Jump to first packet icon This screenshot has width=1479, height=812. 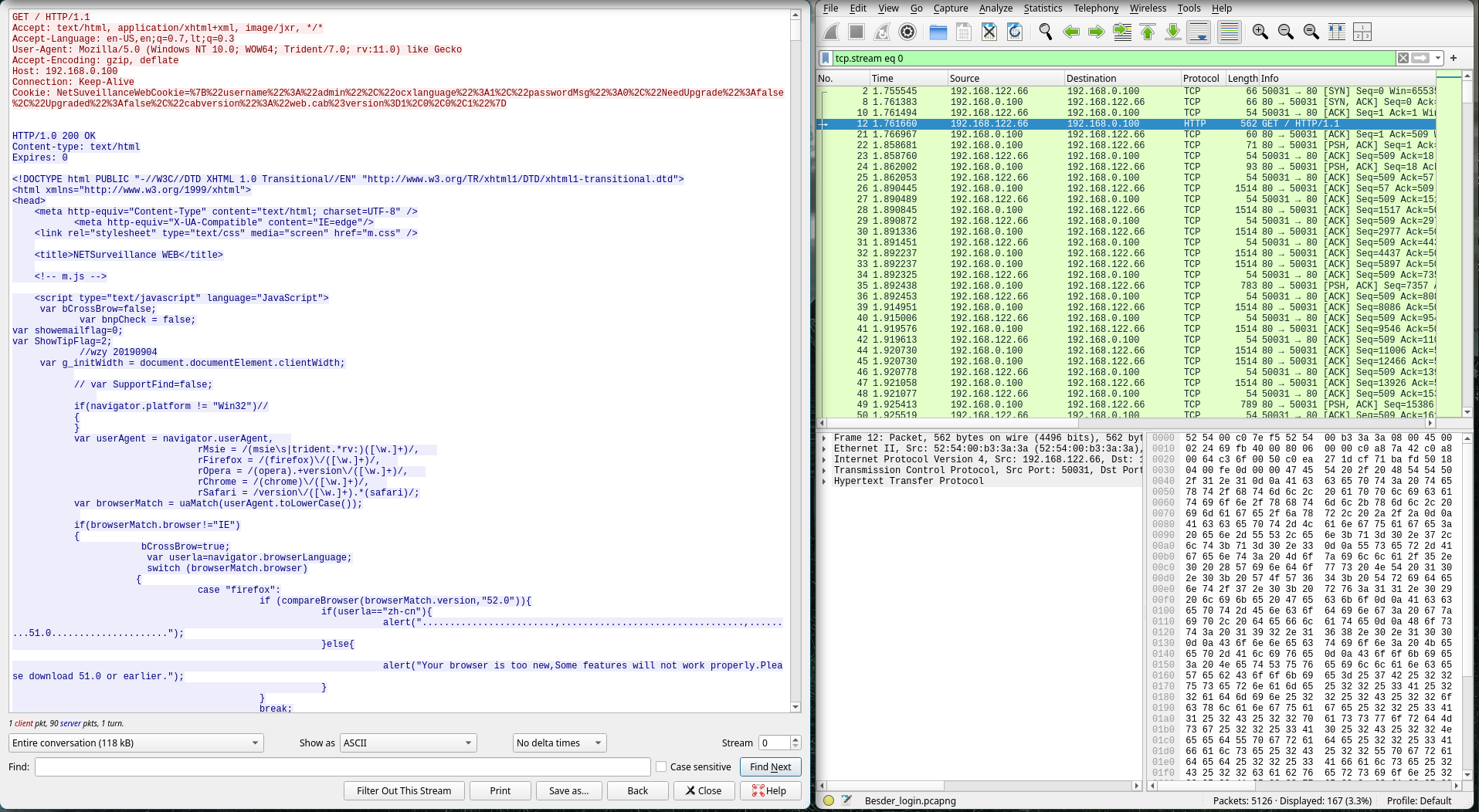coord(1148,32)
